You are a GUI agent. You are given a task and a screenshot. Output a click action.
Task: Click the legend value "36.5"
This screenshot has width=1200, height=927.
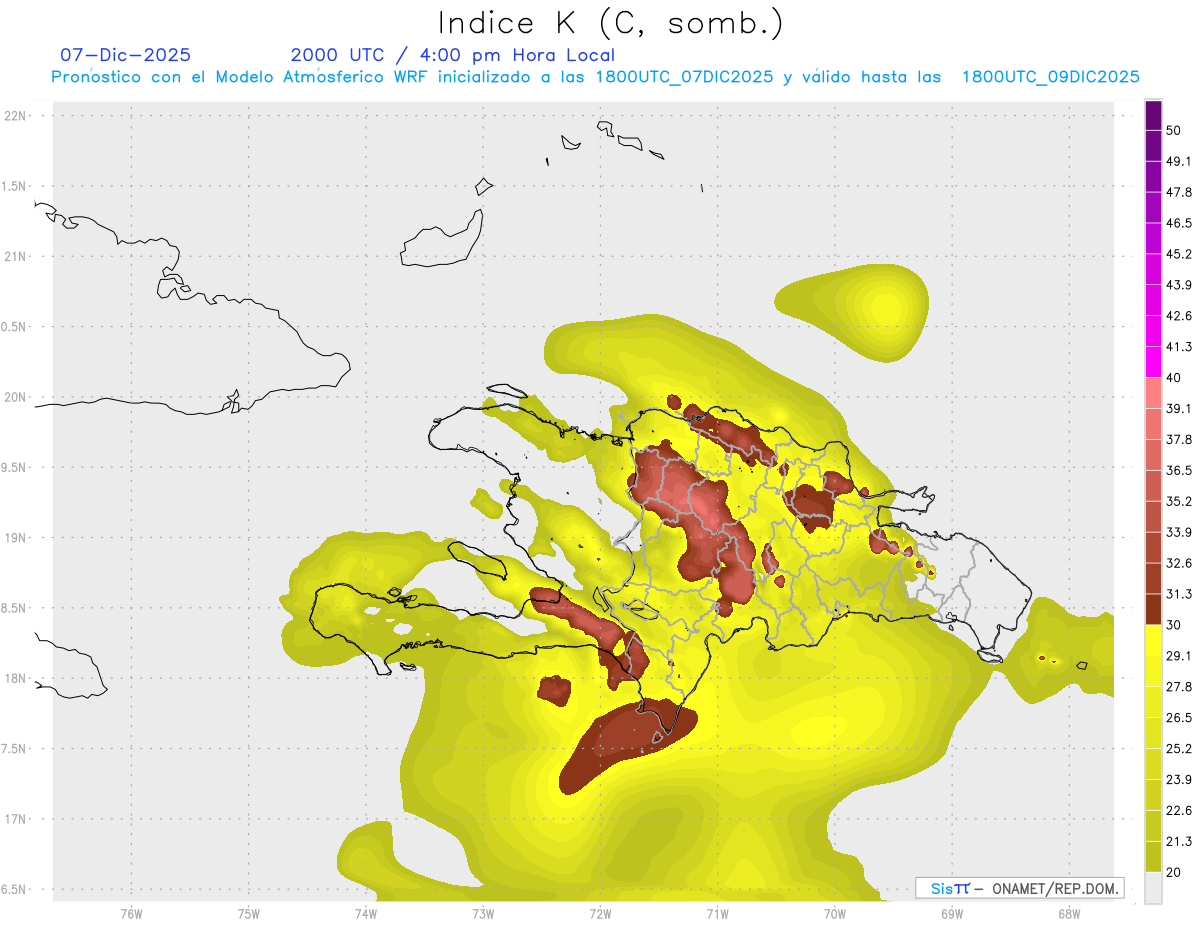pos(1179,471)
